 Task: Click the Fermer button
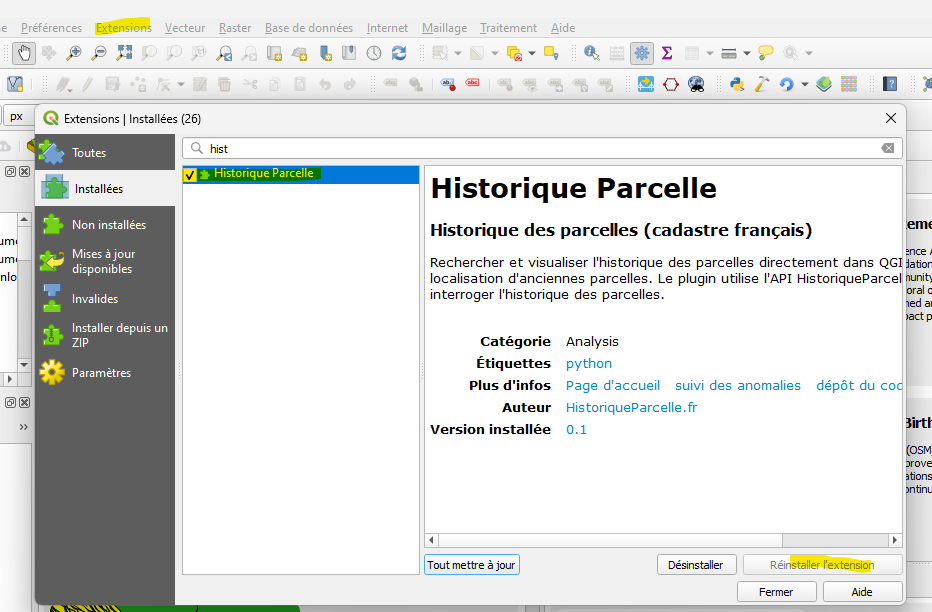tap(776, 592)
